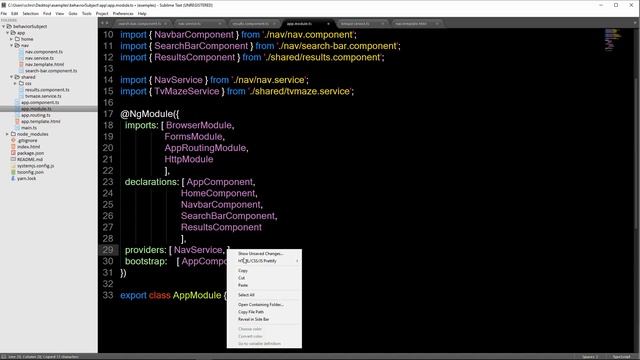
Task: Open nav.service.ts in the sidebar
Action: pyautogui.click(x=39, y=58)
